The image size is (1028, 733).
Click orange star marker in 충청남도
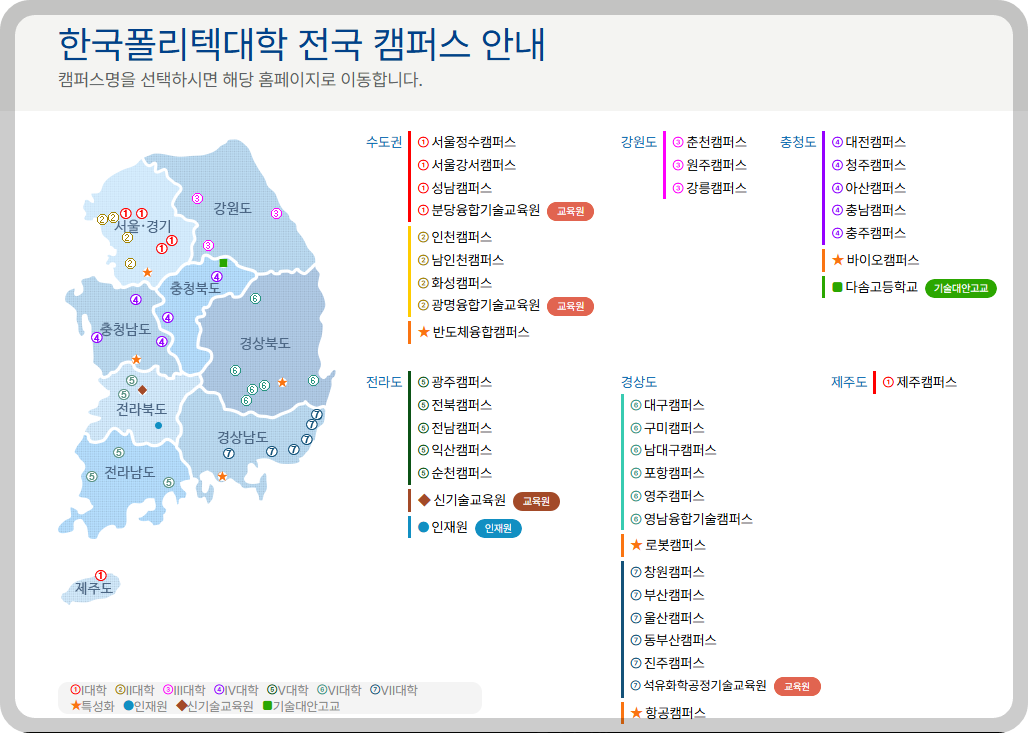(x=136, y=359)
